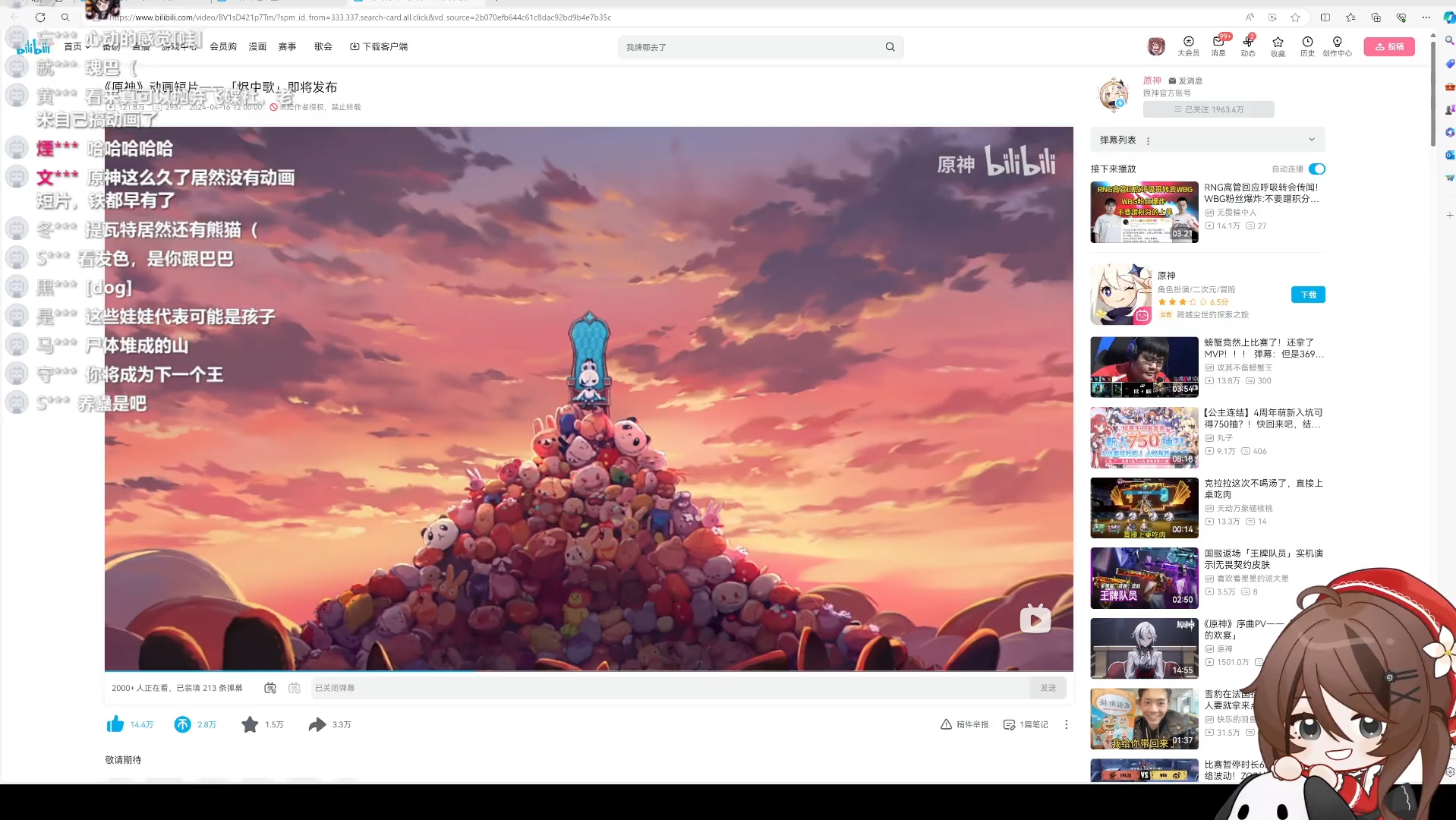Viewport: 1456px width, 820px height.
Task: Toggle the danmaku display switch icon
Action: (x=270, y=688)
